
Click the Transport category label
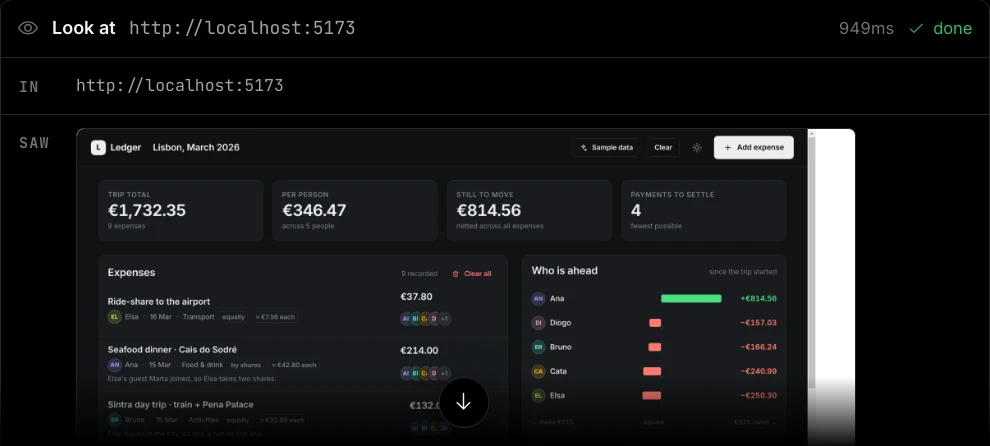(199, 317)
